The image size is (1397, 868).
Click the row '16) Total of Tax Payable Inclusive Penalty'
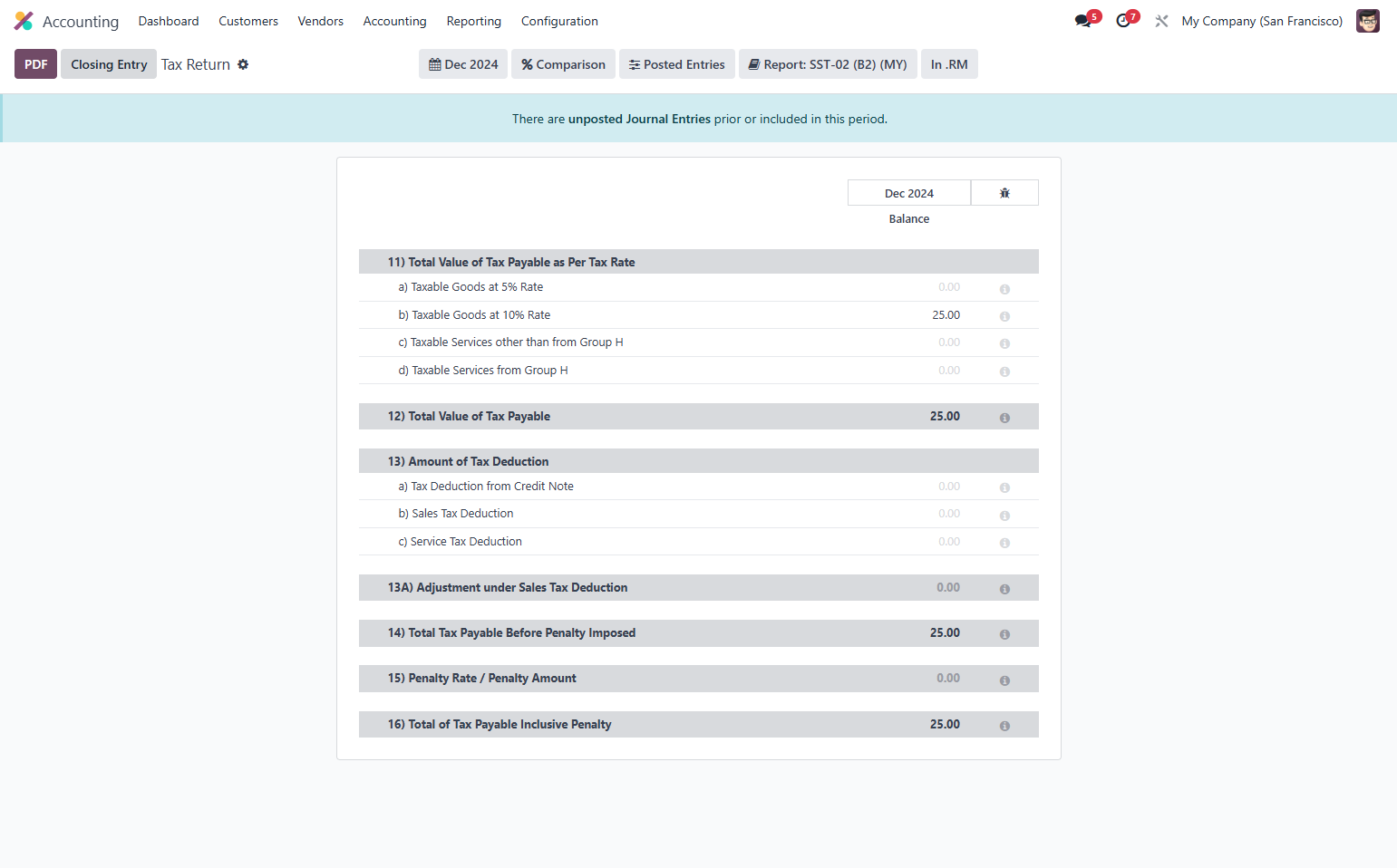click(x=699, y=725)
